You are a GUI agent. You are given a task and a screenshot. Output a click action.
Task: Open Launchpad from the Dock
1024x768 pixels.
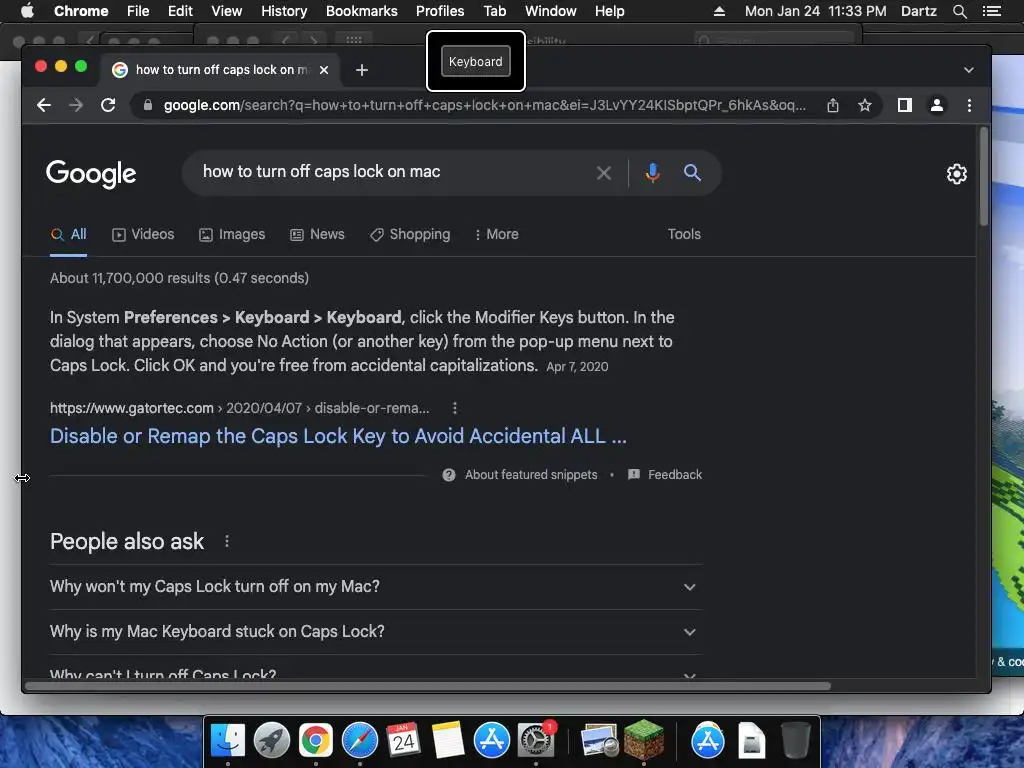pyautogui.click(x=272, y=741)
